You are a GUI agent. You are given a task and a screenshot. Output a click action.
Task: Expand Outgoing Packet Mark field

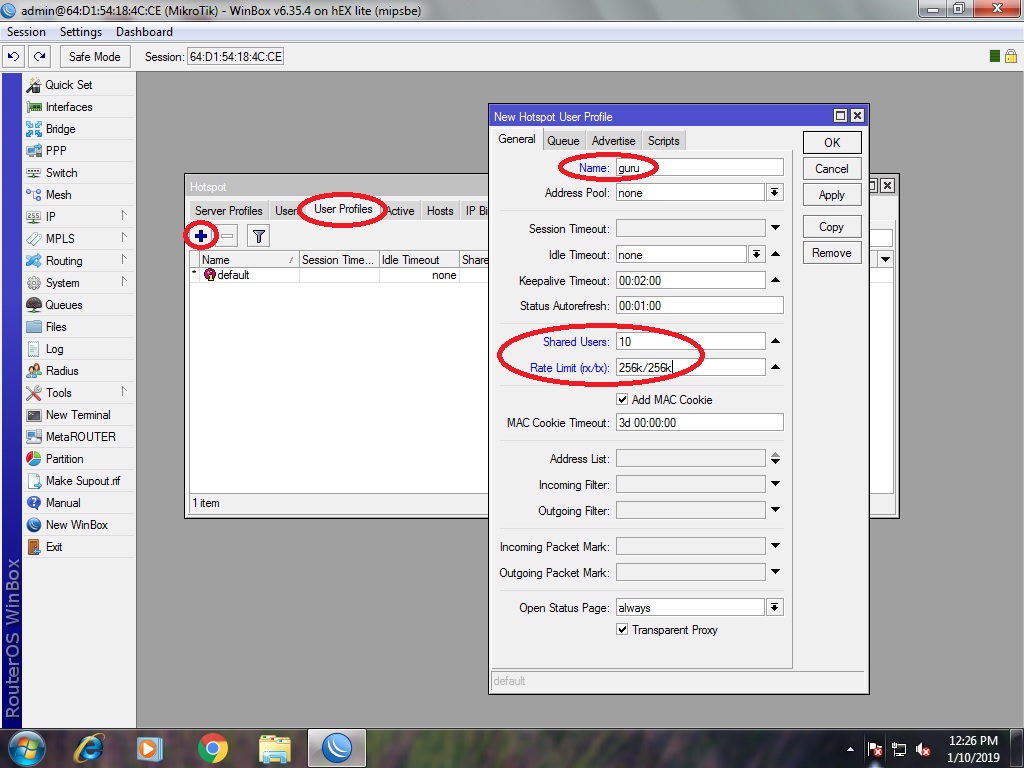(x=775, y=572)
